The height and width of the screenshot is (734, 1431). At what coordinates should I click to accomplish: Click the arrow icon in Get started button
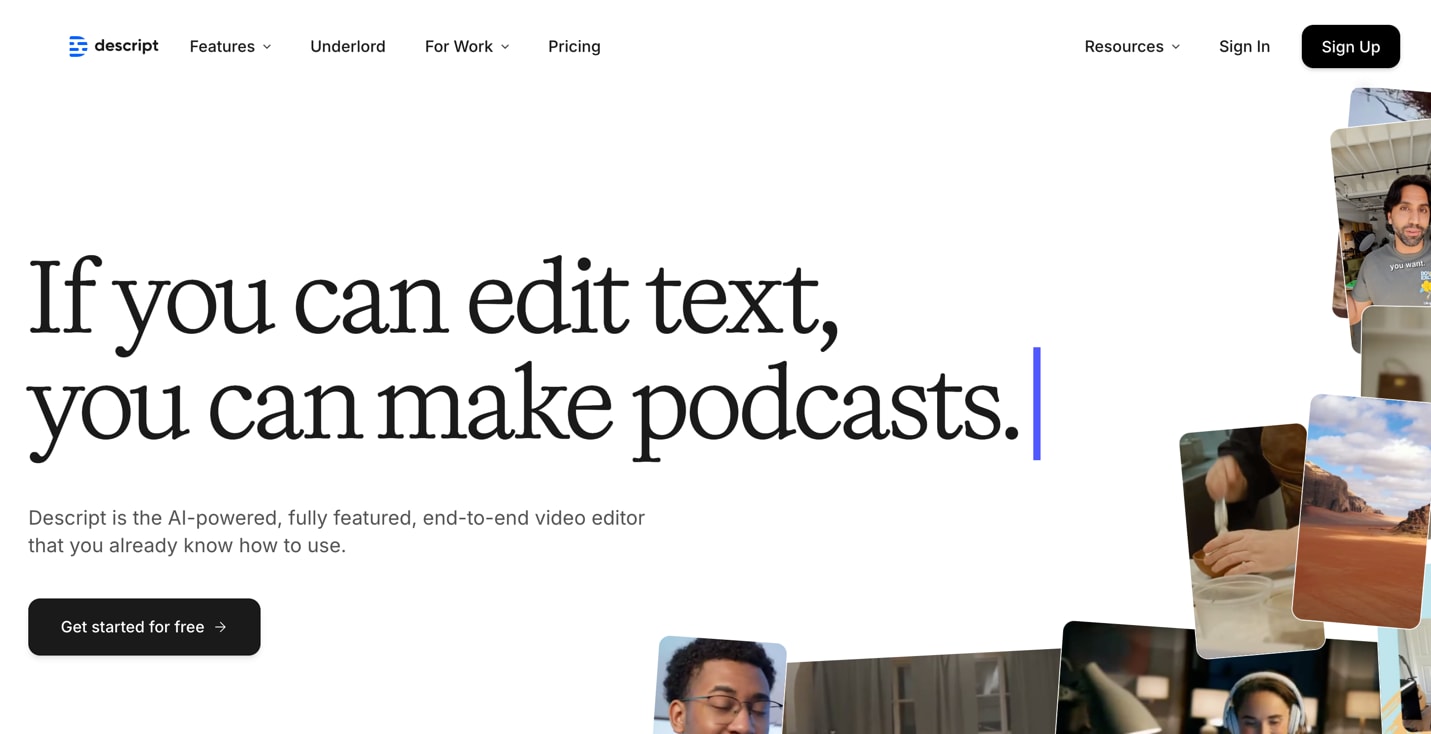click(x=221, y=627)
